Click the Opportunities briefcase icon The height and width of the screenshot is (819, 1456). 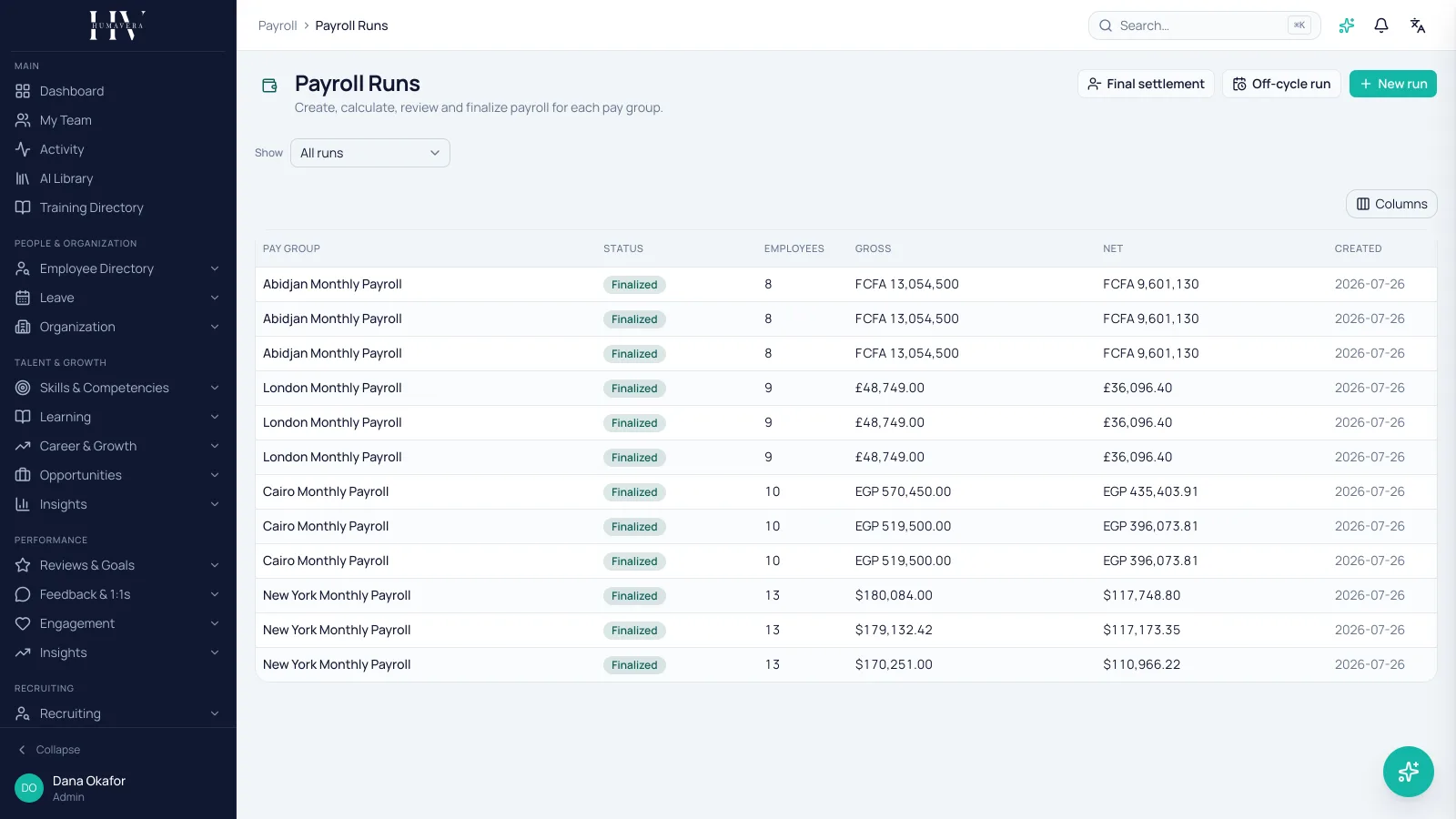[x=23, y=475]
